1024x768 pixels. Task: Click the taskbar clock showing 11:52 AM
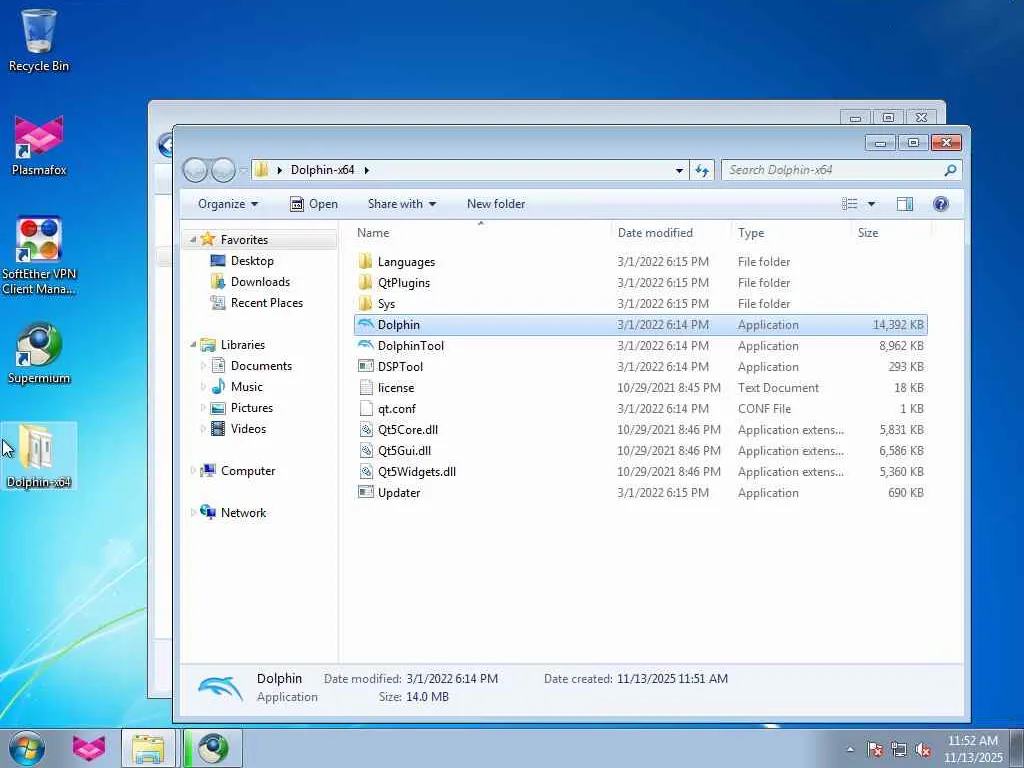click(972, 749)
